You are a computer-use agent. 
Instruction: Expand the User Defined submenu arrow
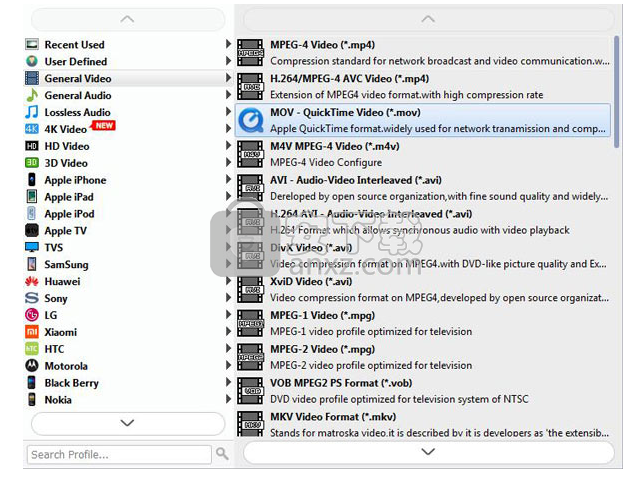click(228, 61)
